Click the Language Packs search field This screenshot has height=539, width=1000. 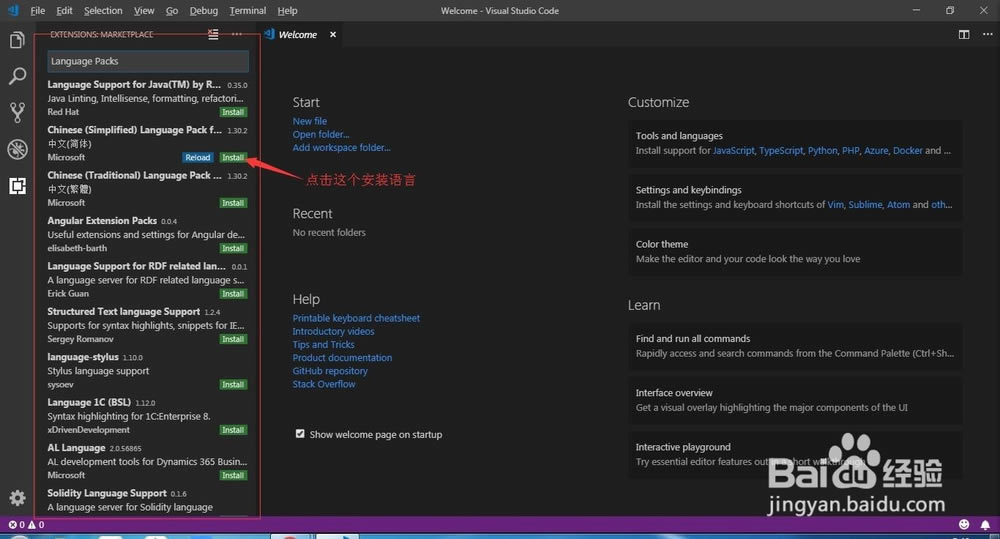148,61
